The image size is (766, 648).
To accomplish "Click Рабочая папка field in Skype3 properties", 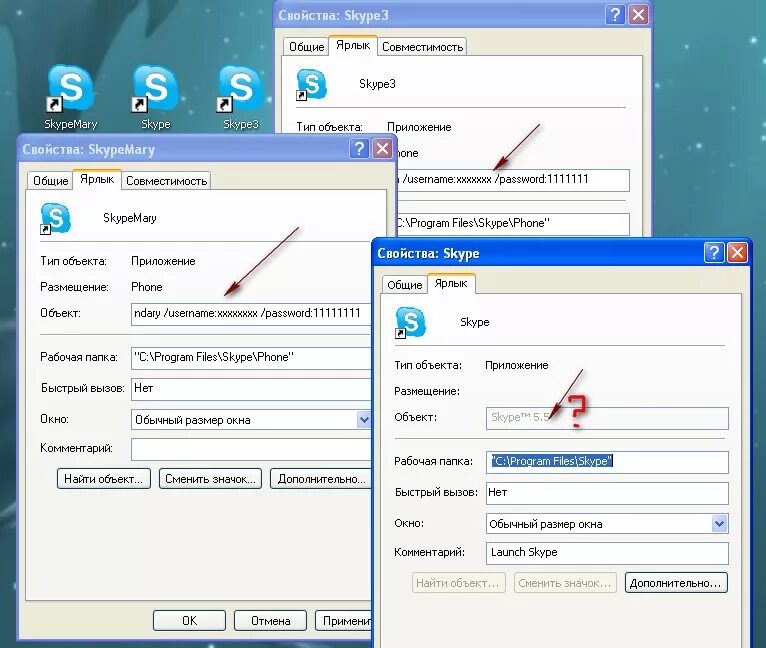I will pos(512,224).
